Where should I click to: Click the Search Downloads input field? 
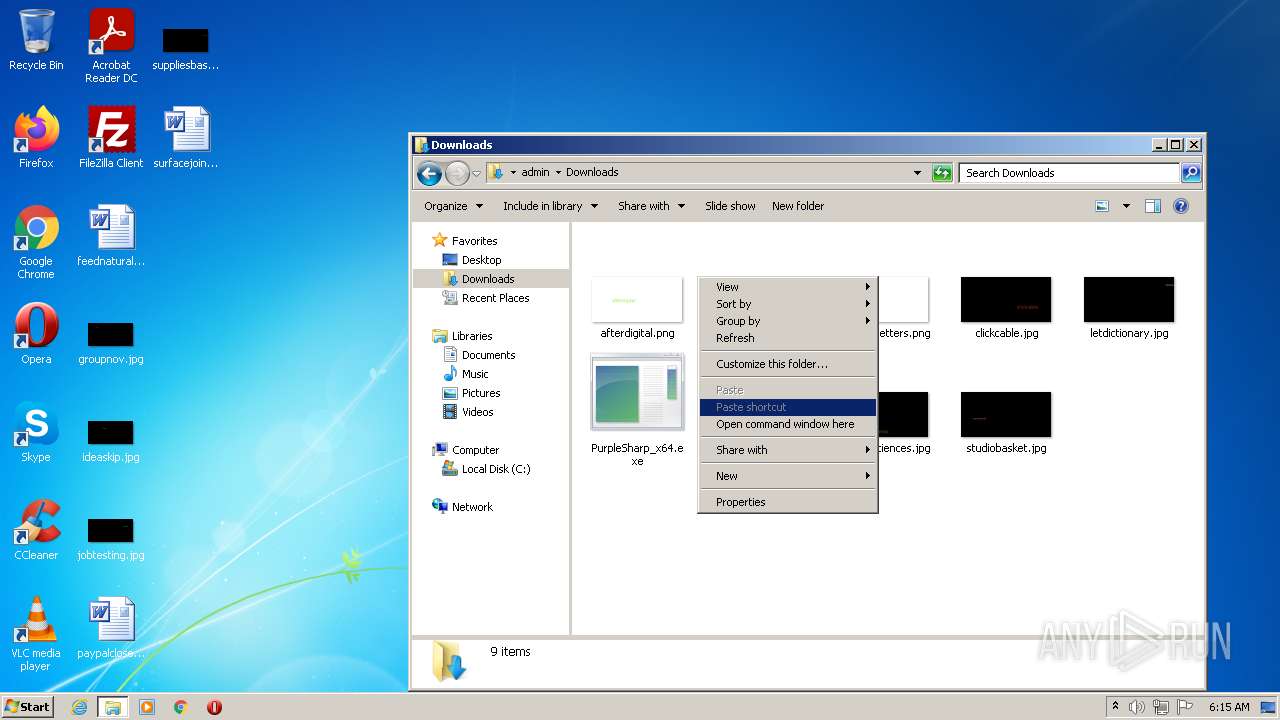[x=1069, y=173]
